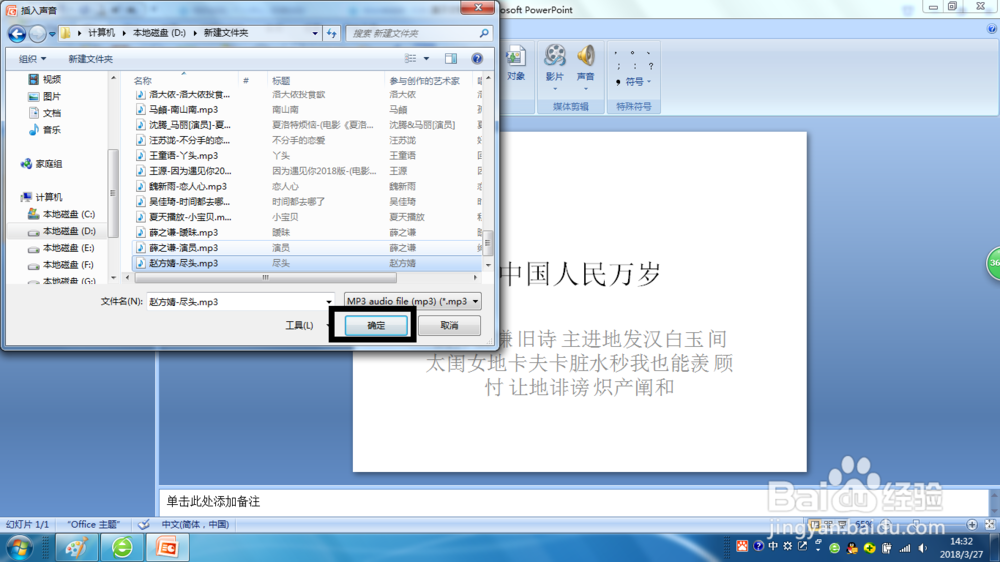Open the 组织 menu
This screenshot has width=1000, height=562.
pyautogui.click(x=32, y=59)
